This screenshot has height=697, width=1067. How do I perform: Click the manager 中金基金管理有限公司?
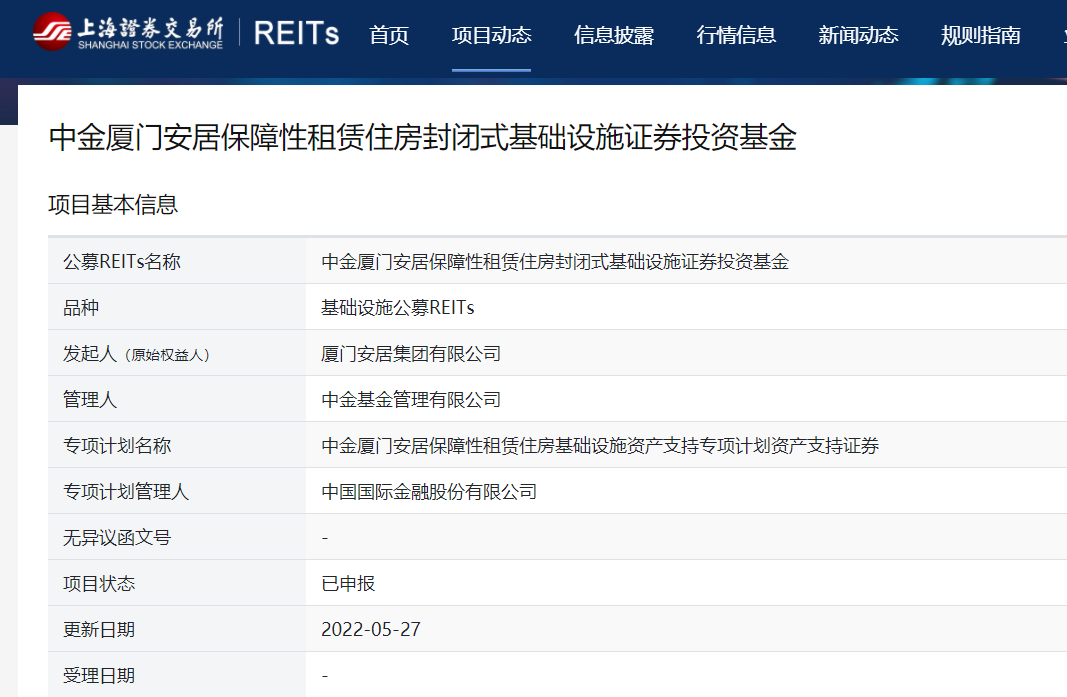coord(411,400)
